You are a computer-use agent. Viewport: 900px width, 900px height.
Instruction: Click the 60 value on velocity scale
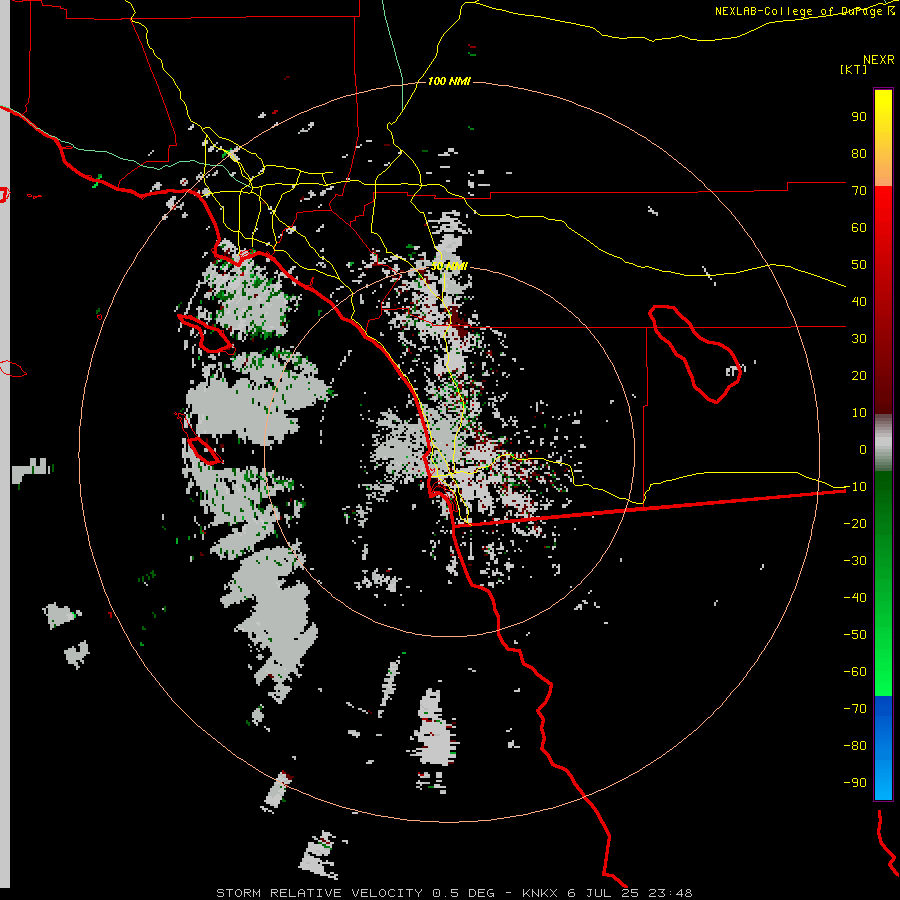(x=859, y=228)
